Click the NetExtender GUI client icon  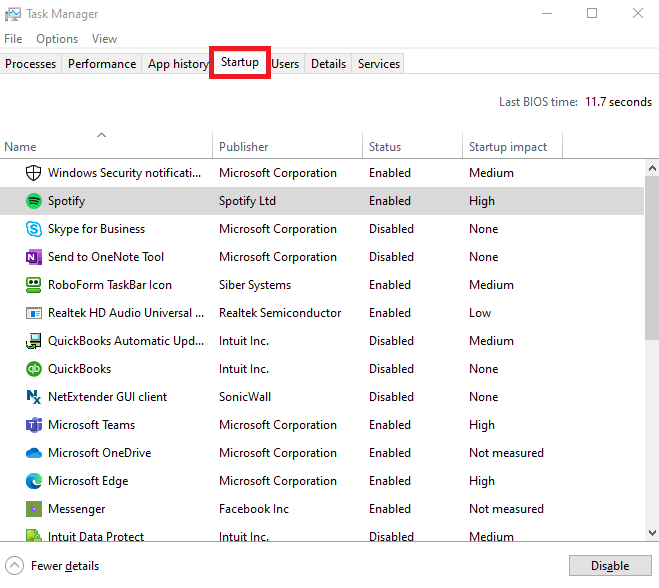point(34,397)
